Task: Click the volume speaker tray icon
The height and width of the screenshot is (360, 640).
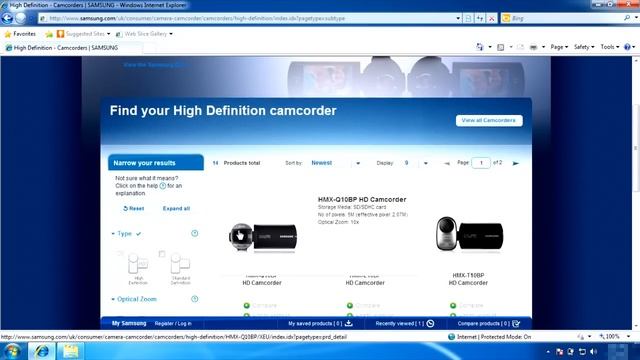Action: (594, 351)
